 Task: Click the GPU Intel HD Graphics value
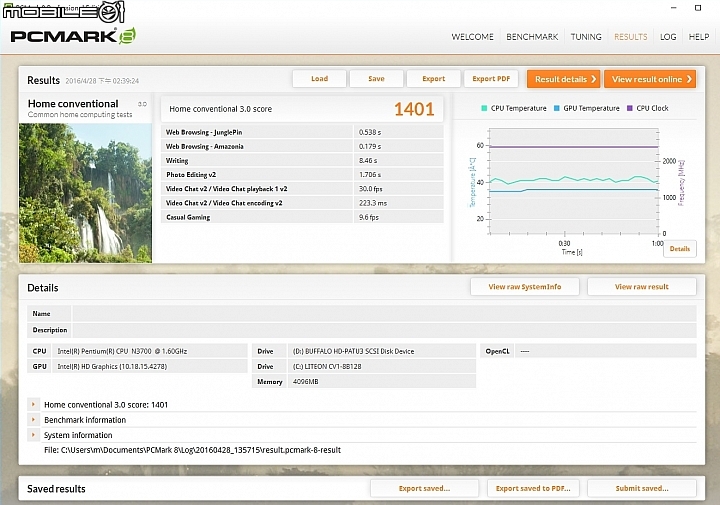149,366
